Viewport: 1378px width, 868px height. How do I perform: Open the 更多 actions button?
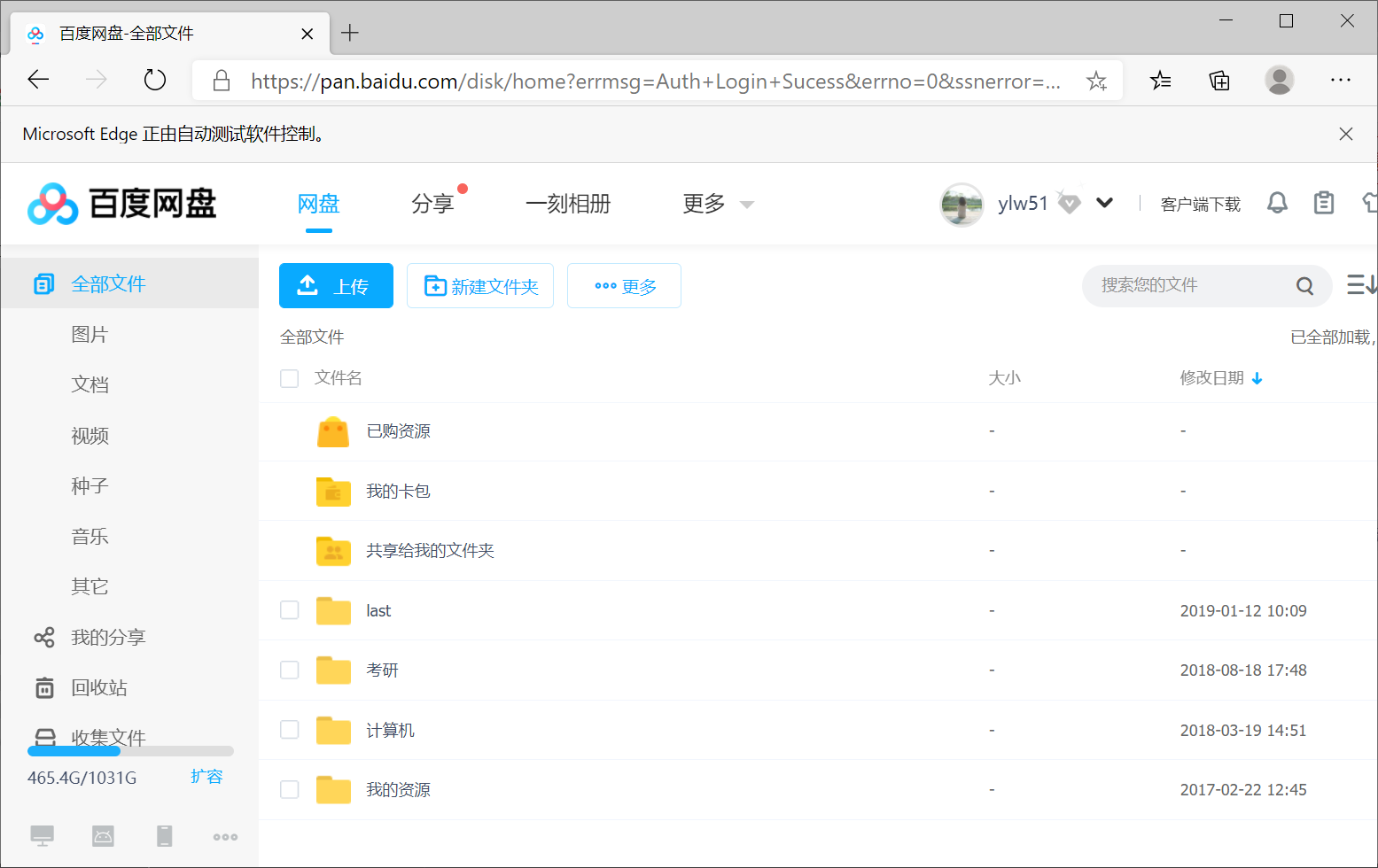point(624,286)
